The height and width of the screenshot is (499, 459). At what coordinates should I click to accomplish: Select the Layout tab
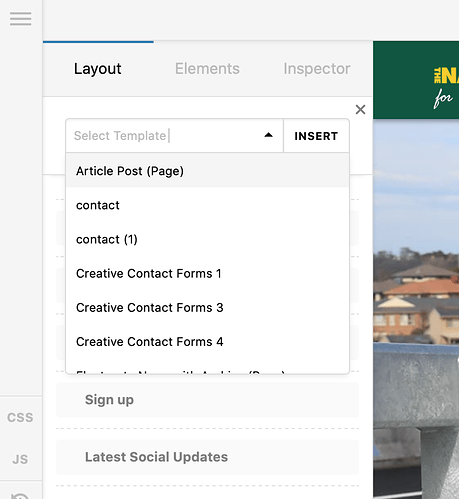tap(98, 69)
